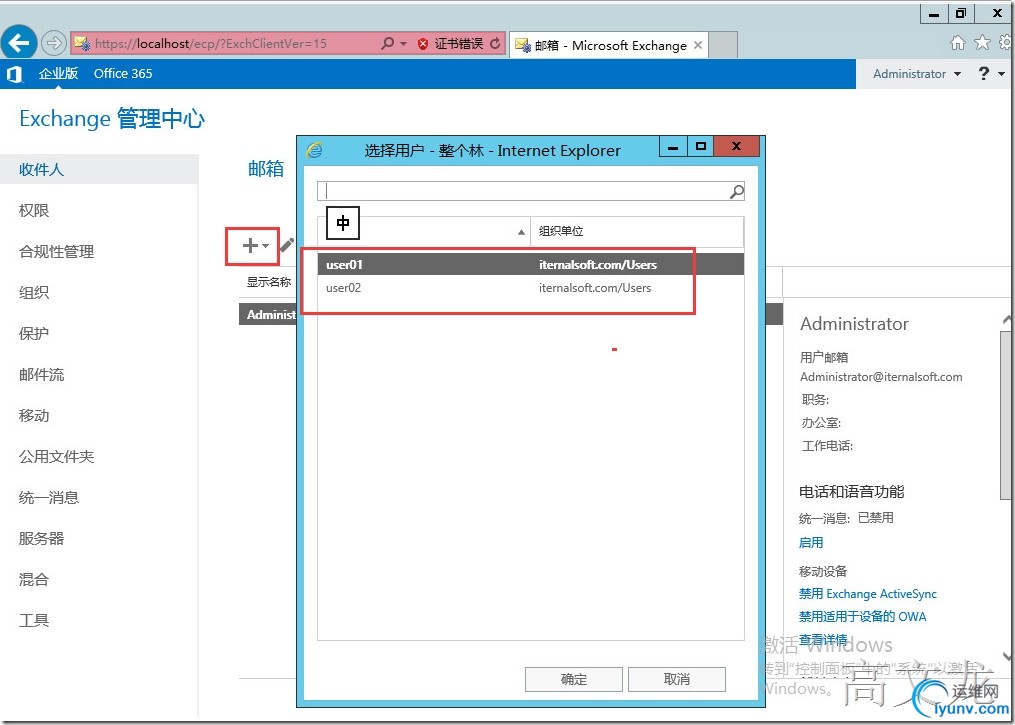Click the pencil edit icon in toolbar
Image resolution: width=1015 pixels, height=725 pixels.
click(287, 244)
